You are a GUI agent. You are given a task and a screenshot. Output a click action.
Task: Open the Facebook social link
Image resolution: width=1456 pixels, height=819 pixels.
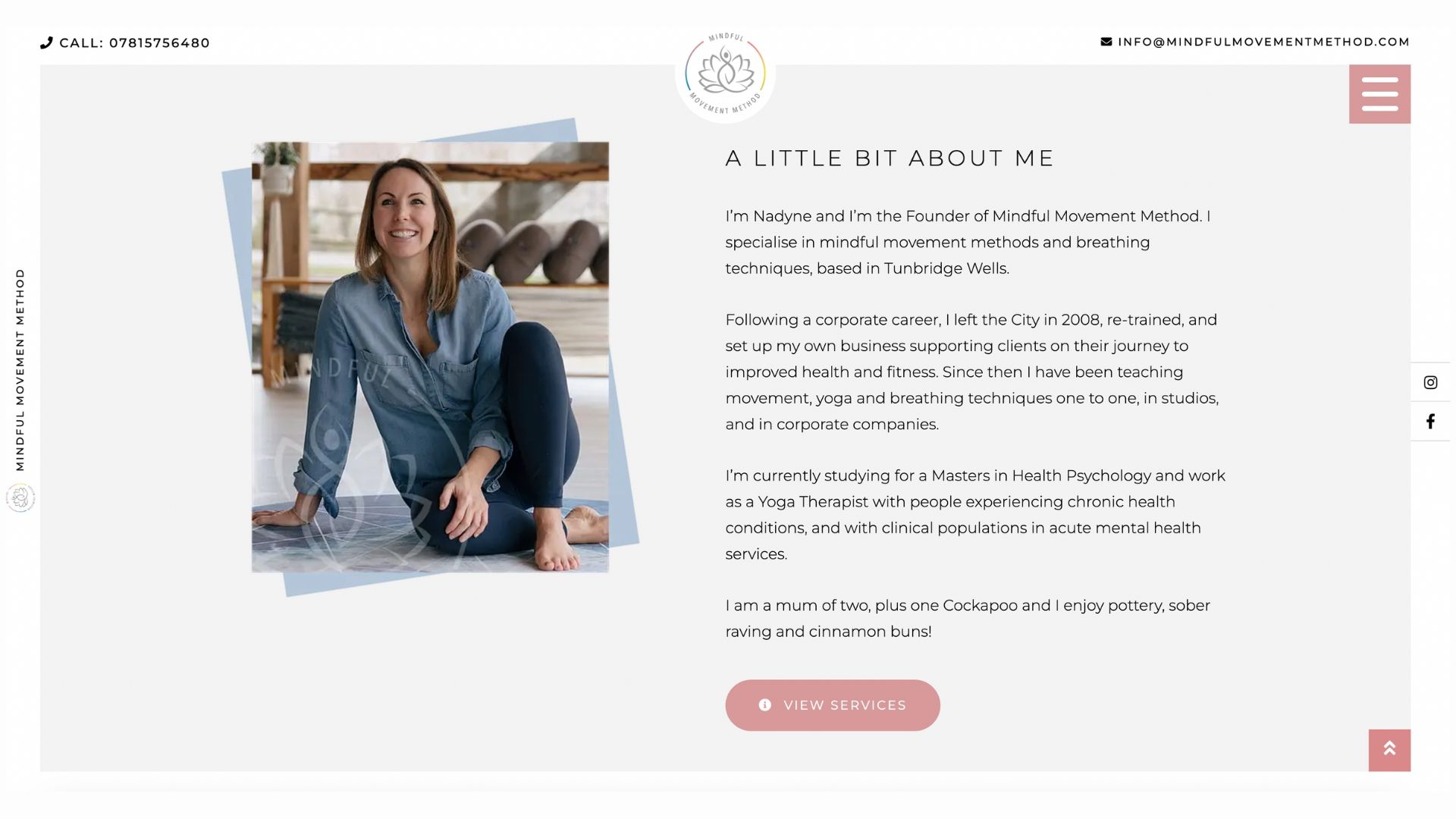click(1430, 422)
